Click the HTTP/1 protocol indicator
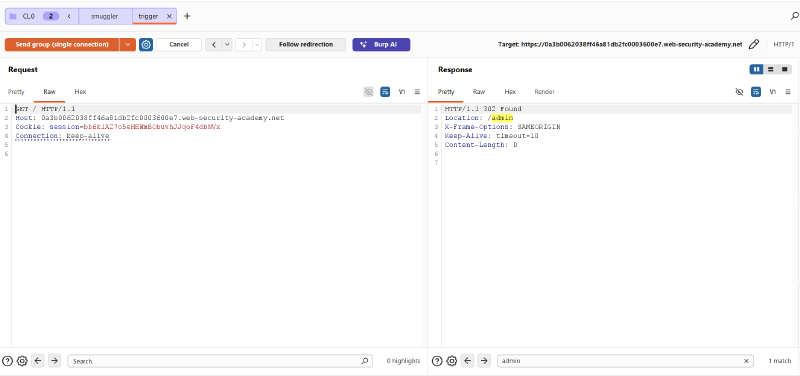This screenshot has width=800, height=376. (784, 45)
